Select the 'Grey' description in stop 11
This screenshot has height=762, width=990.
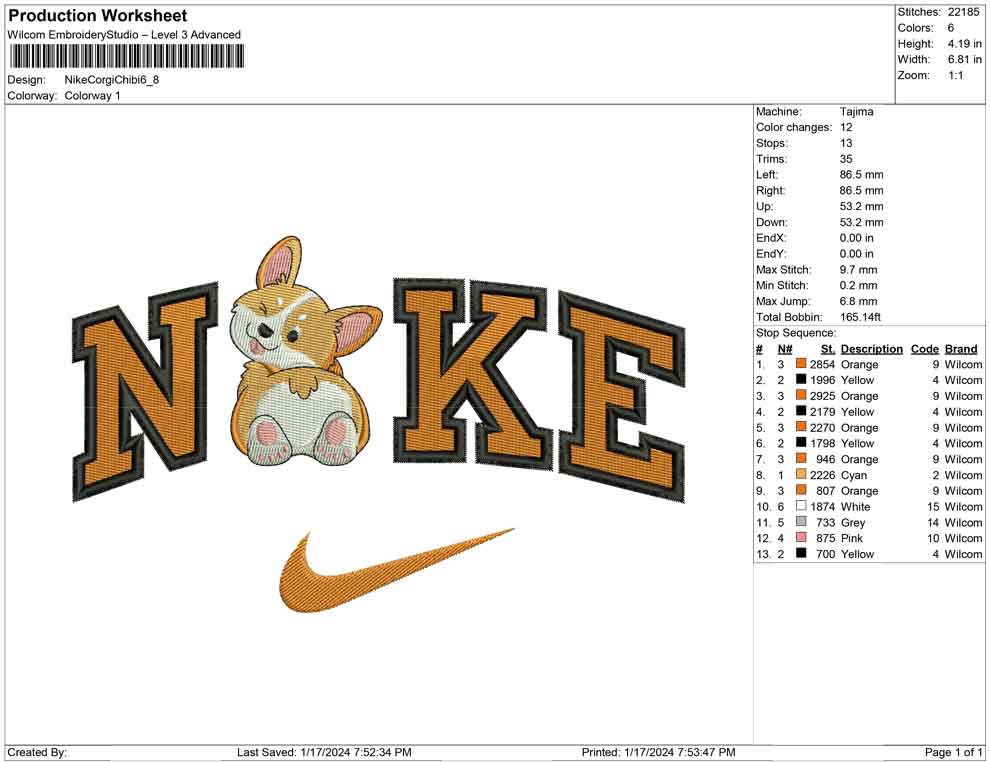point(853,522)
